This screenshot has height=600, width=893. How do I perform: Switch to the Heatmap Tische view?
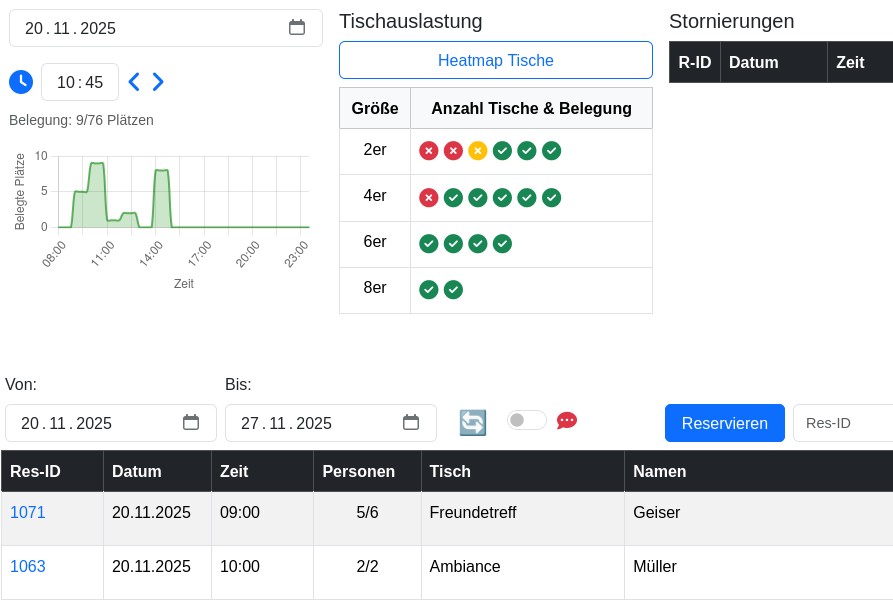click(495, 60)
